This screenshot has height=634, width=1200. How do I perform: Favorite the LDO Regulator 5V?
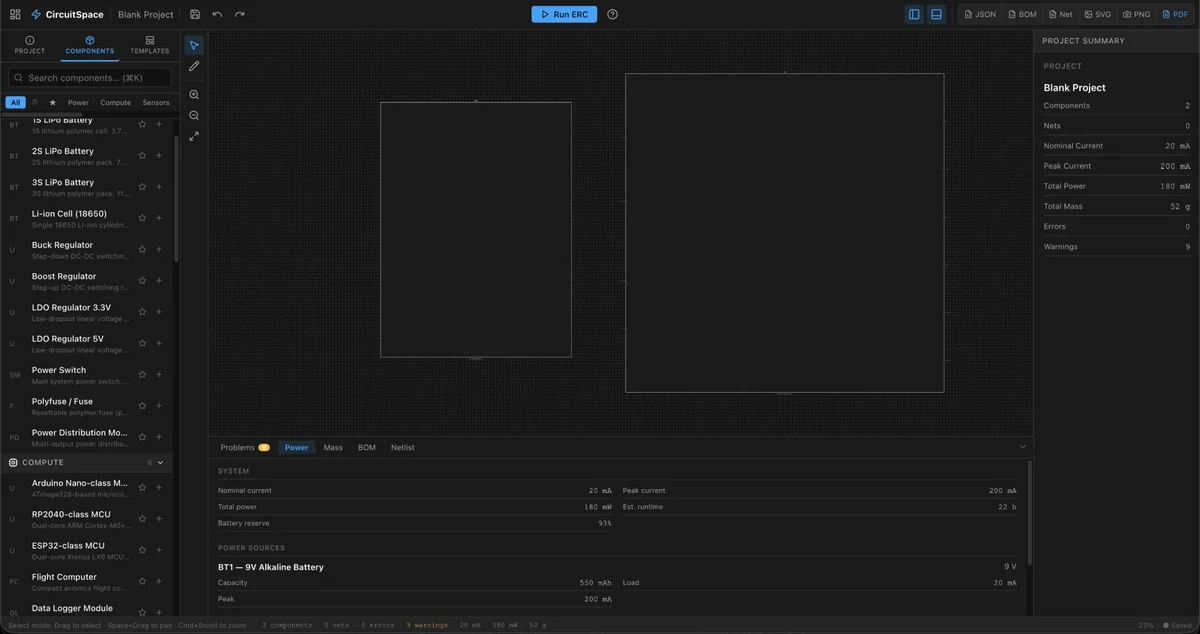(x=142, y=343)
